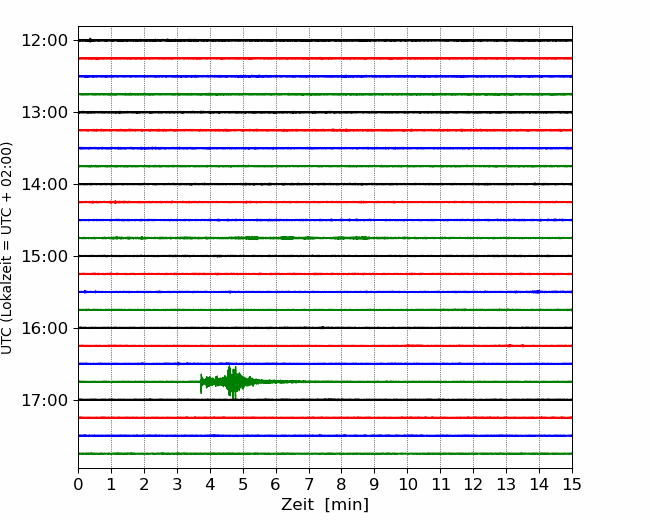The height and width of the screenshot is (520, 650).
Task: Click the x-axis tick label 11
Action: (x=441, y=484)
